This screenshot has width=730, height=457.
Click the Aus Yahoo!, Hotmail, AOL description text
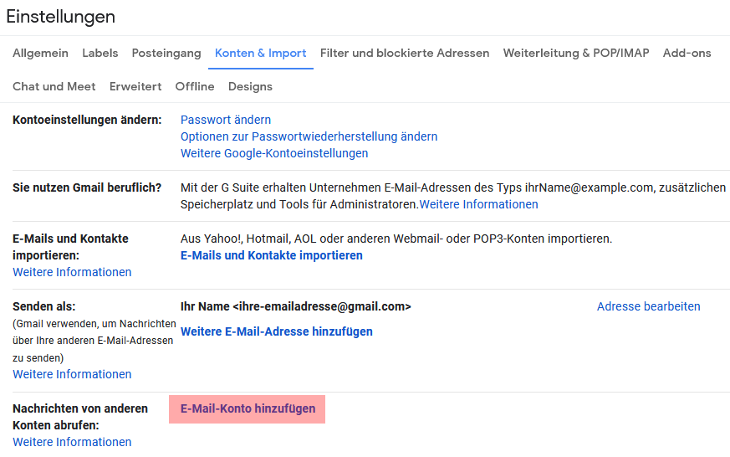(396, 239)
